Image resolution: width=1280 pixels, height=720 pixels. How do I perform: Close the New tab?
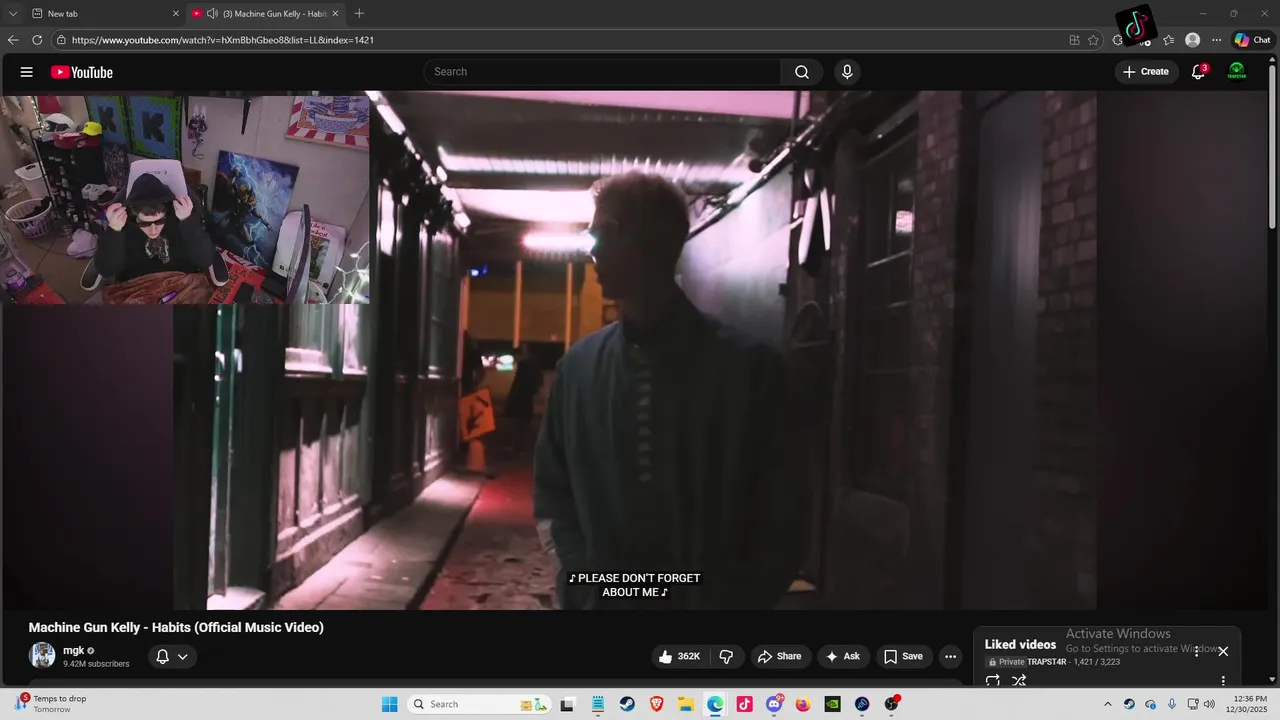176,13
